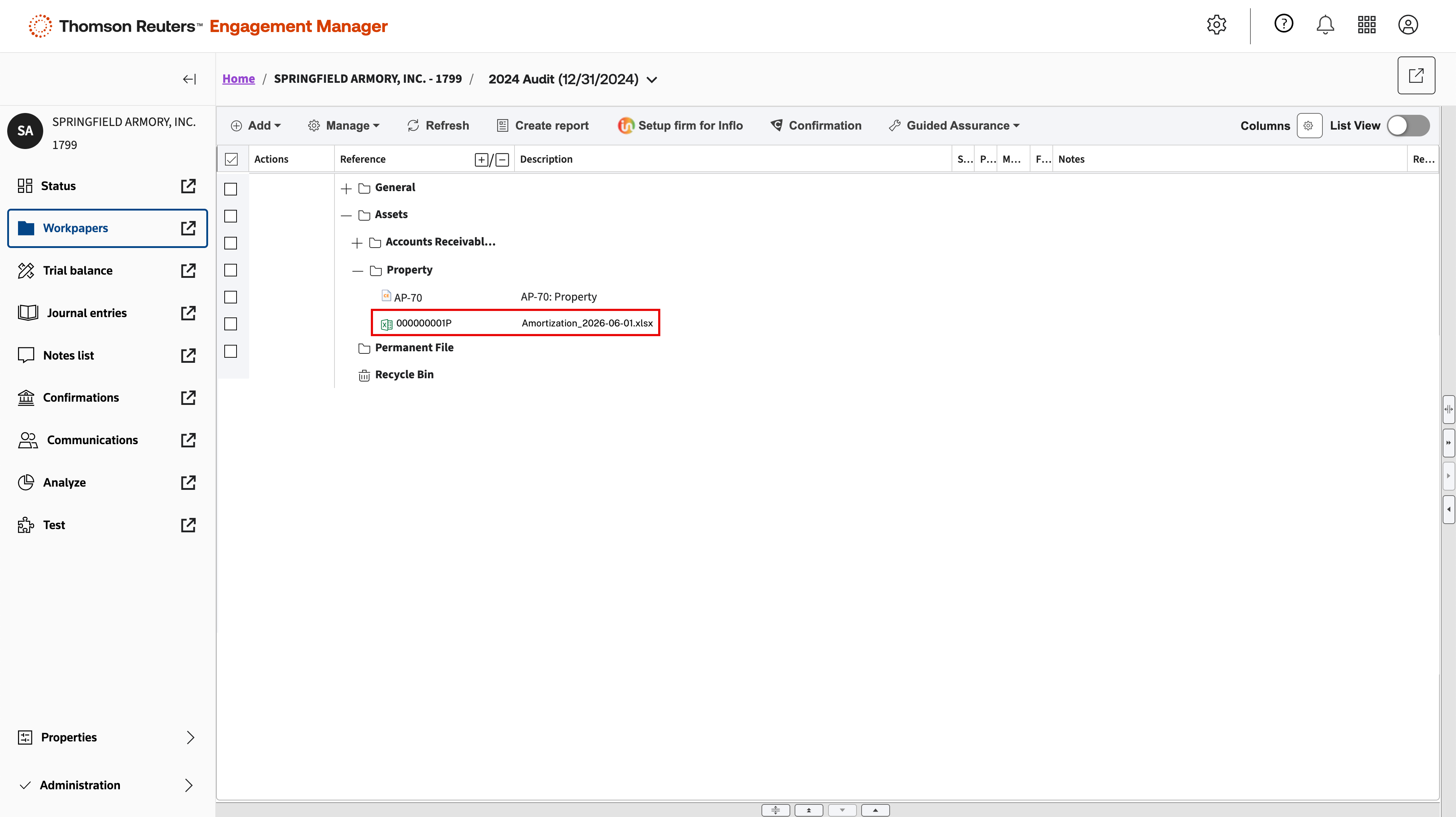Click the Recycle Bin trash icon
This screenshot has width=1456, height=817.
click(x=364, y=375)
